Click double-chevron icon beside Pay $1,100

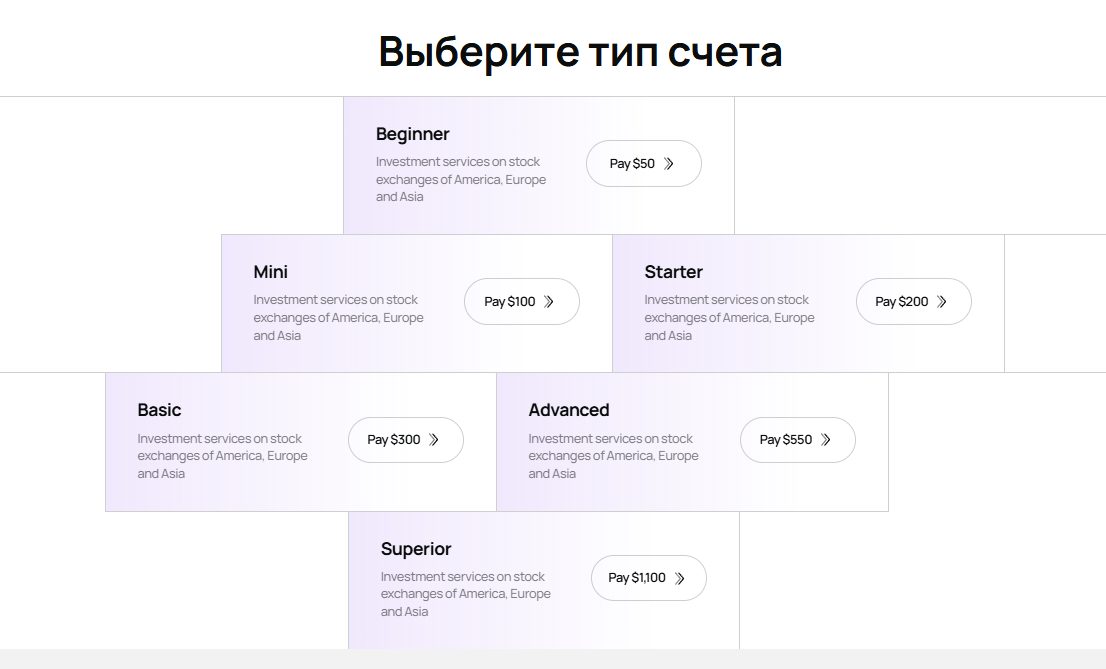coord(680,578)
